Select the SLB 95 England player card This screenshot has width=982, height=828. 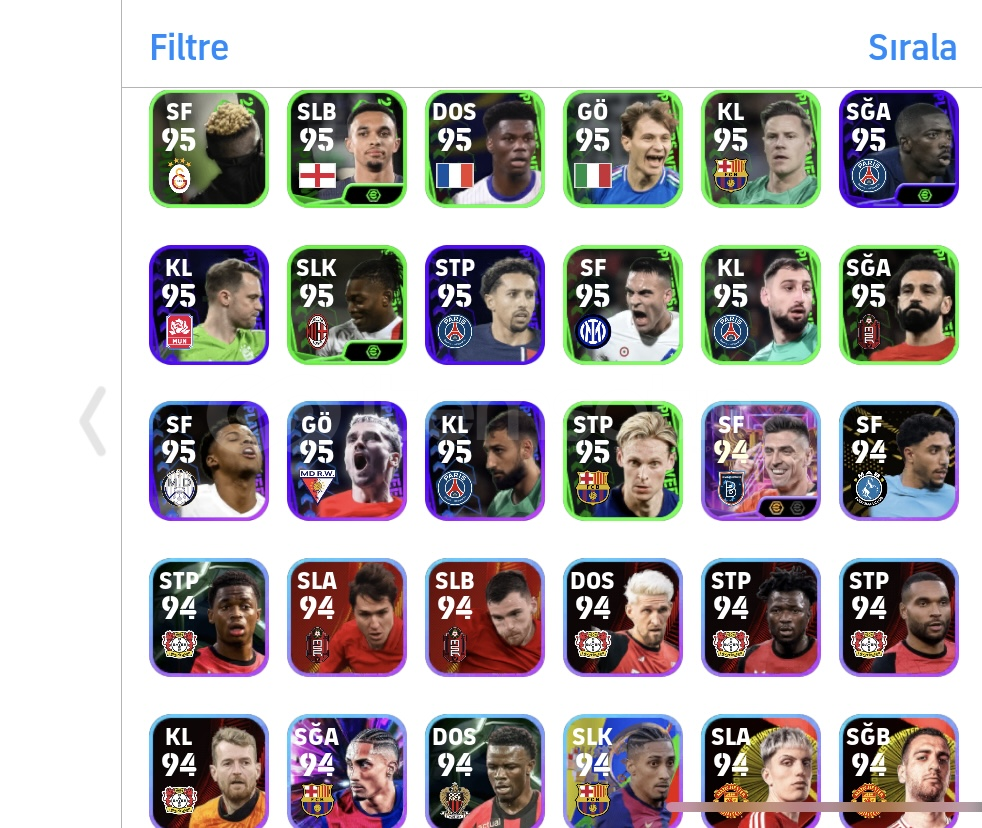347,148
